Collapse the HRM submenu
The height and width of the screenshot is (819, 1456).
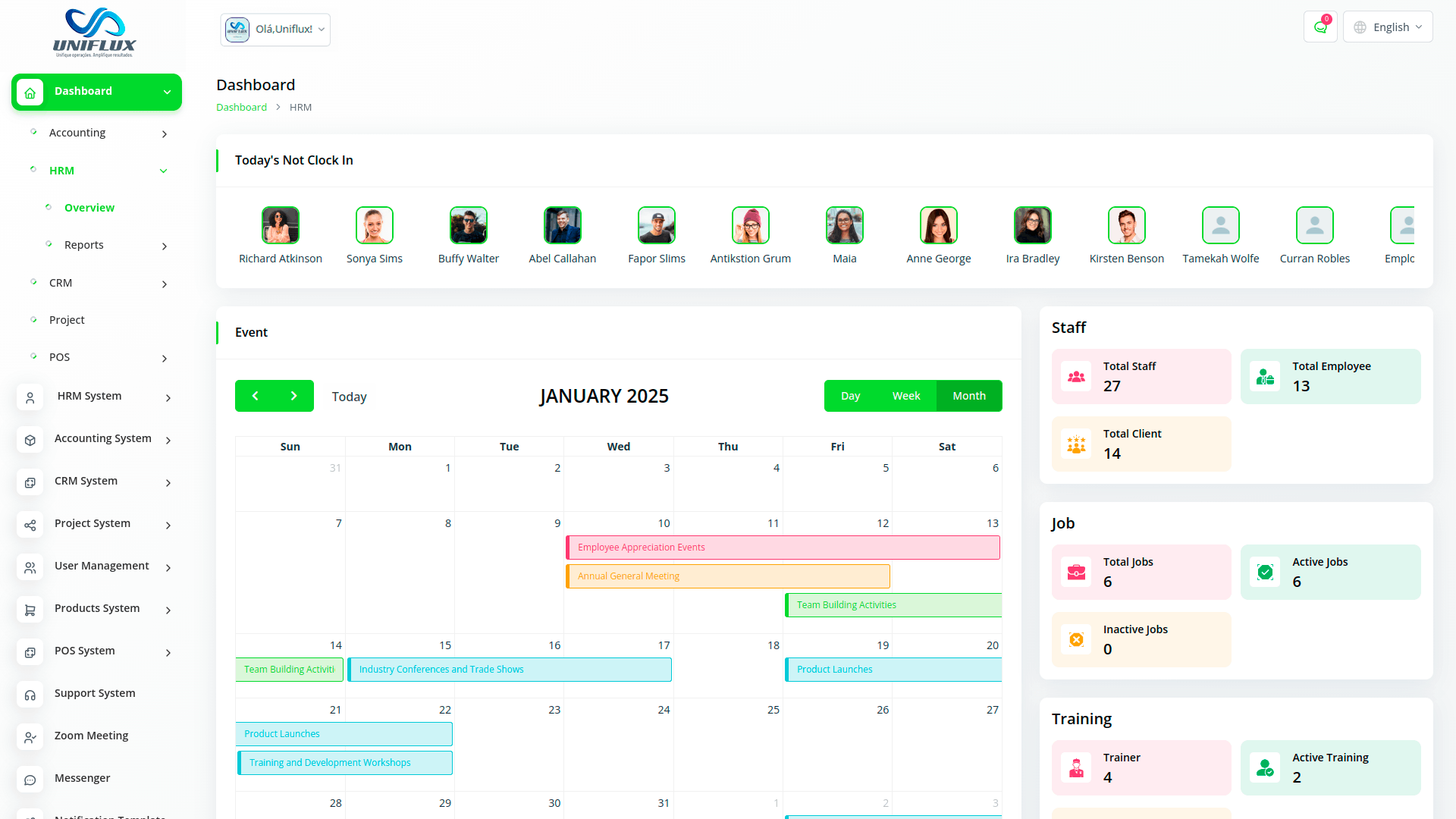(163, 171)
